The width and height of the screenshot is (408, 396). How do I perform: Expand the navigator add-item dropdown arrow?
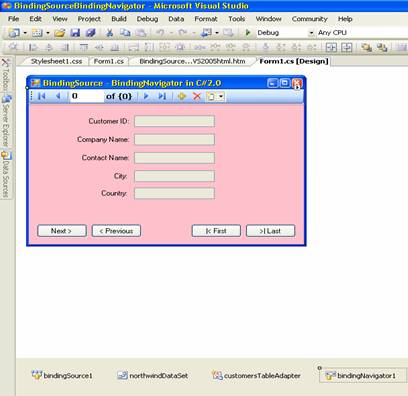(x=221, y=97)
